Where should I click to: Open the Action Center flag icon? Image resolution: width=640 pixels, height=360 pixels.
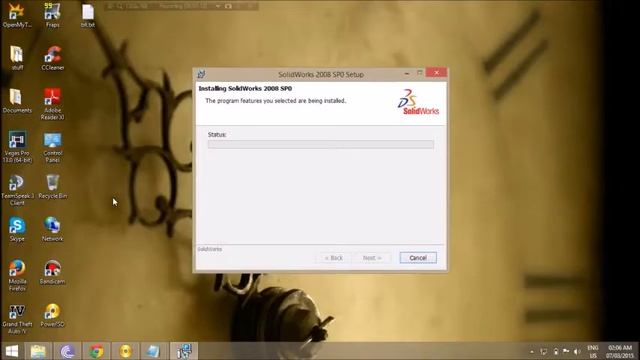[x=566, y=351]
